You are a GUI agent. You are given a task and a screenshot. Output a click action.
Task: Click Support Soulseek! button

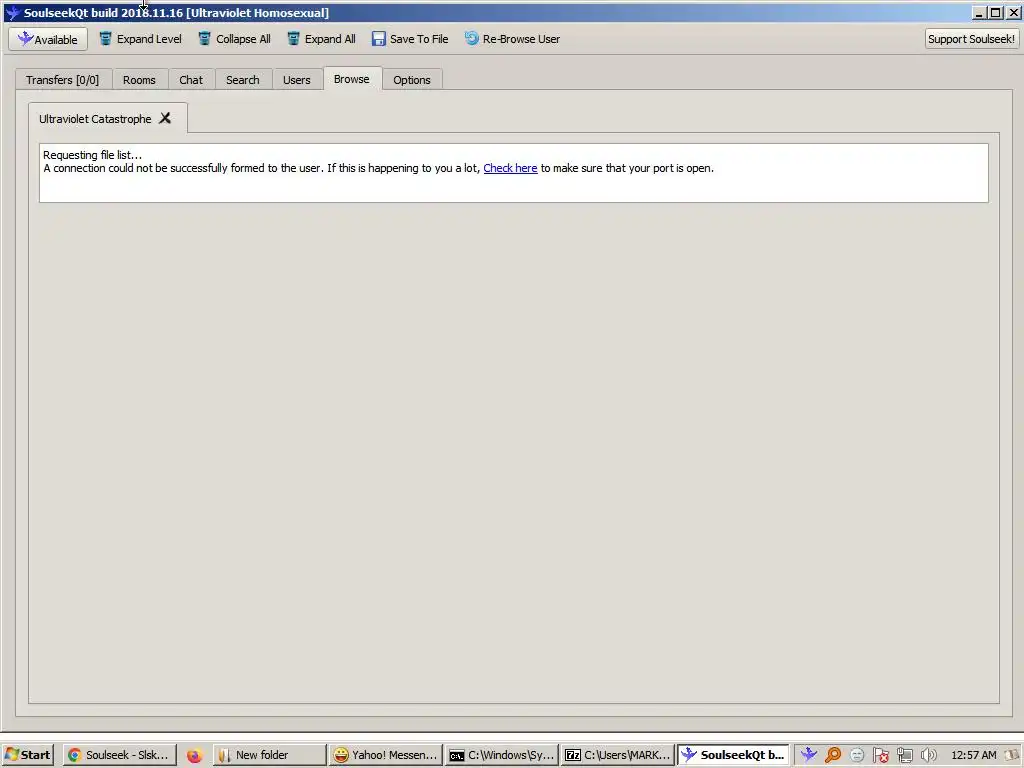pos(971,39)
